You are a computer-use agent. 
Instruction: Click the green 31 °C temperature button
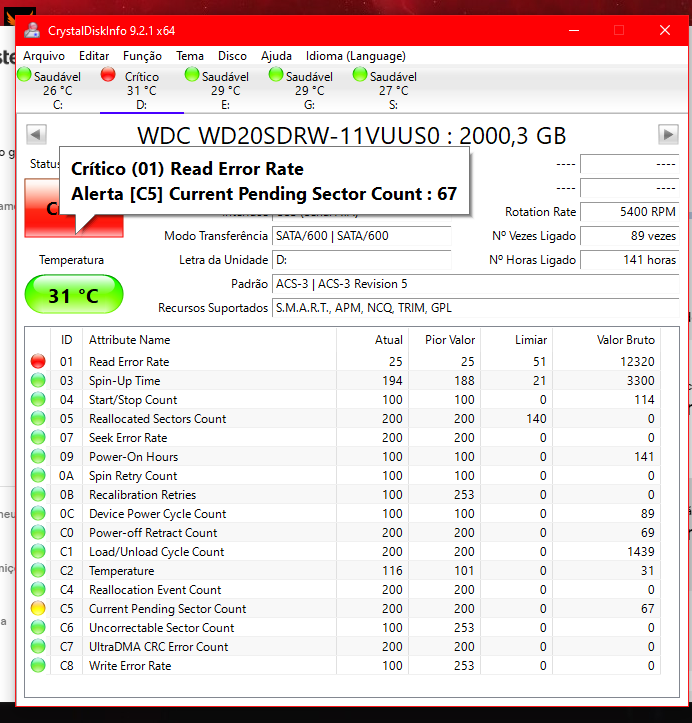74,295
